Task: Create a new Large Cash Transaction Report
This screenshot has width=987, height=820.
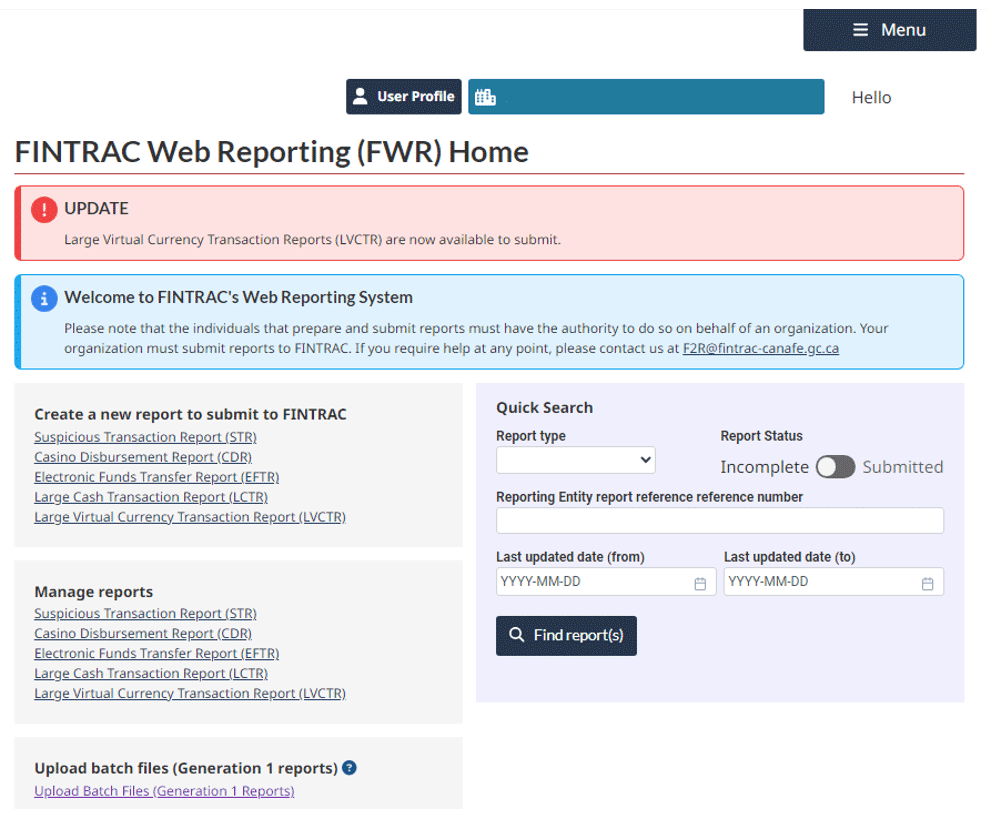Action: (151, 497)
